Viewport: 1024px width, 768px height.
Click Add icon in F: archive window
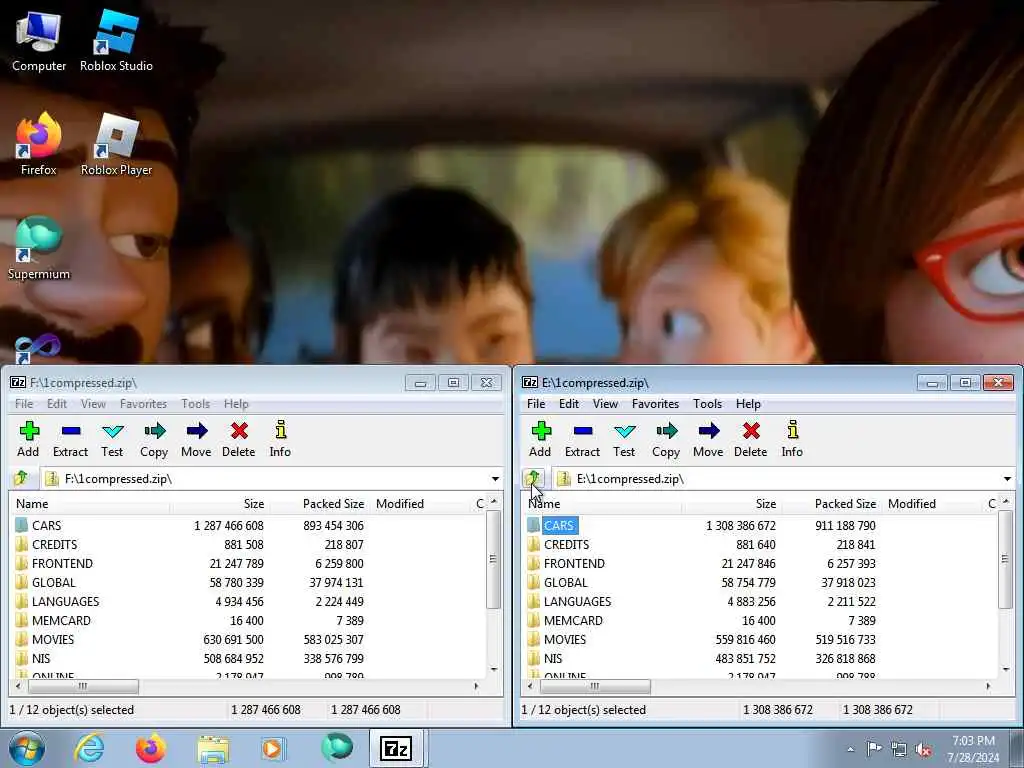28,439
